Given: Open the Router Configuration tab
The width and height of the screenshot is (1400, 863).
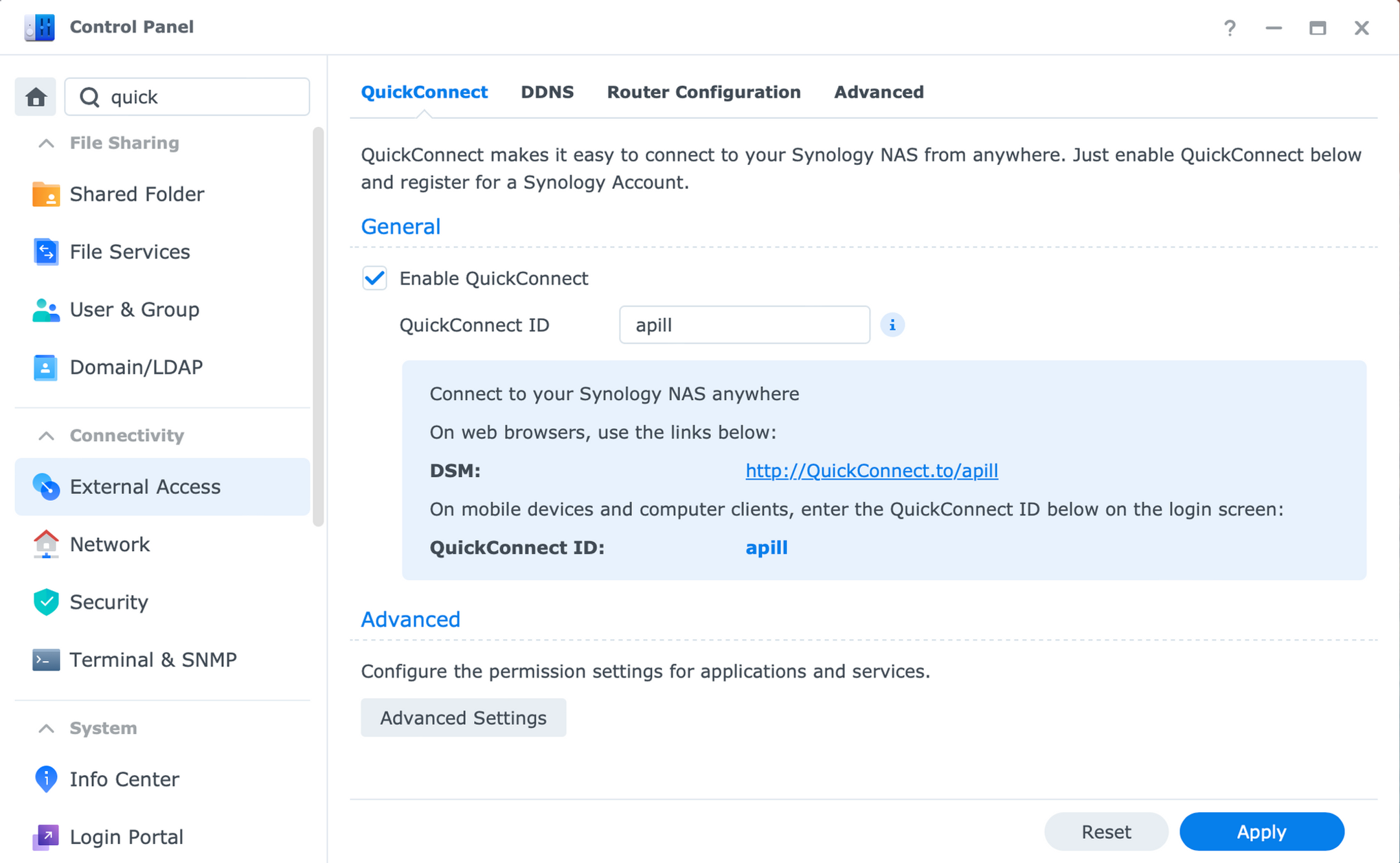Looking at the screenshot, I should (703, 91).
